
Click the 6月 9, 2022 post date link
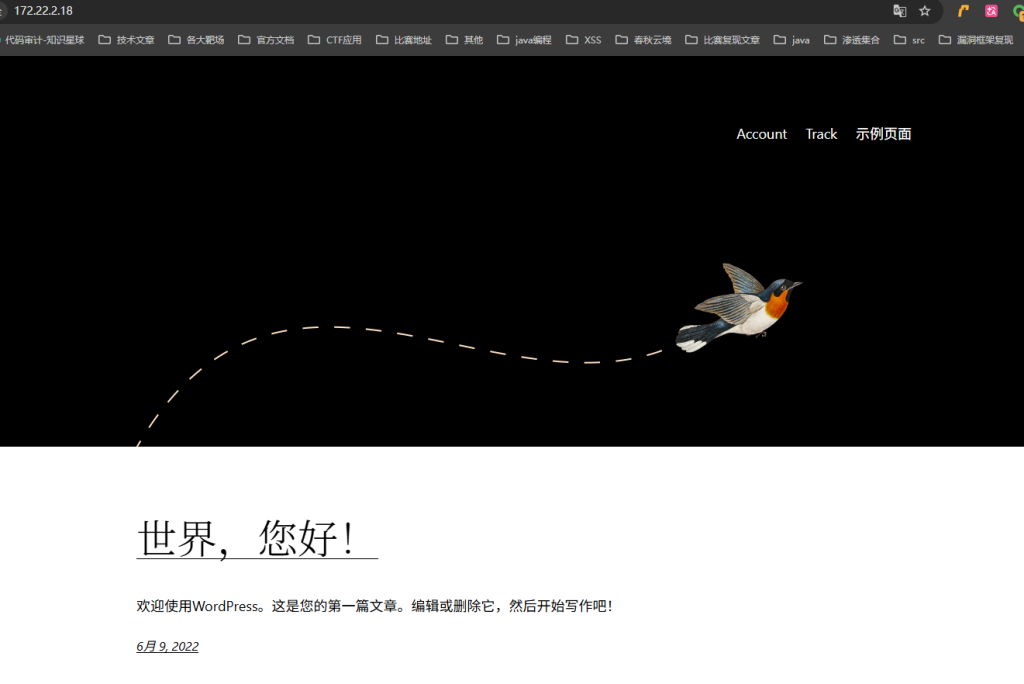(x=167, y=647)
